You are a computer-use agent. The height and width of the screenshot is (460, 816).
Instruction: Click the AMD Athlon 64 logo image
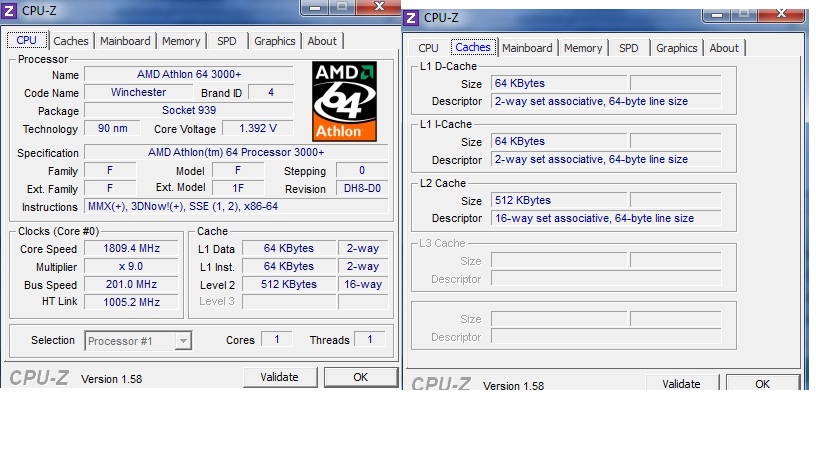click(x=344, y=101)
